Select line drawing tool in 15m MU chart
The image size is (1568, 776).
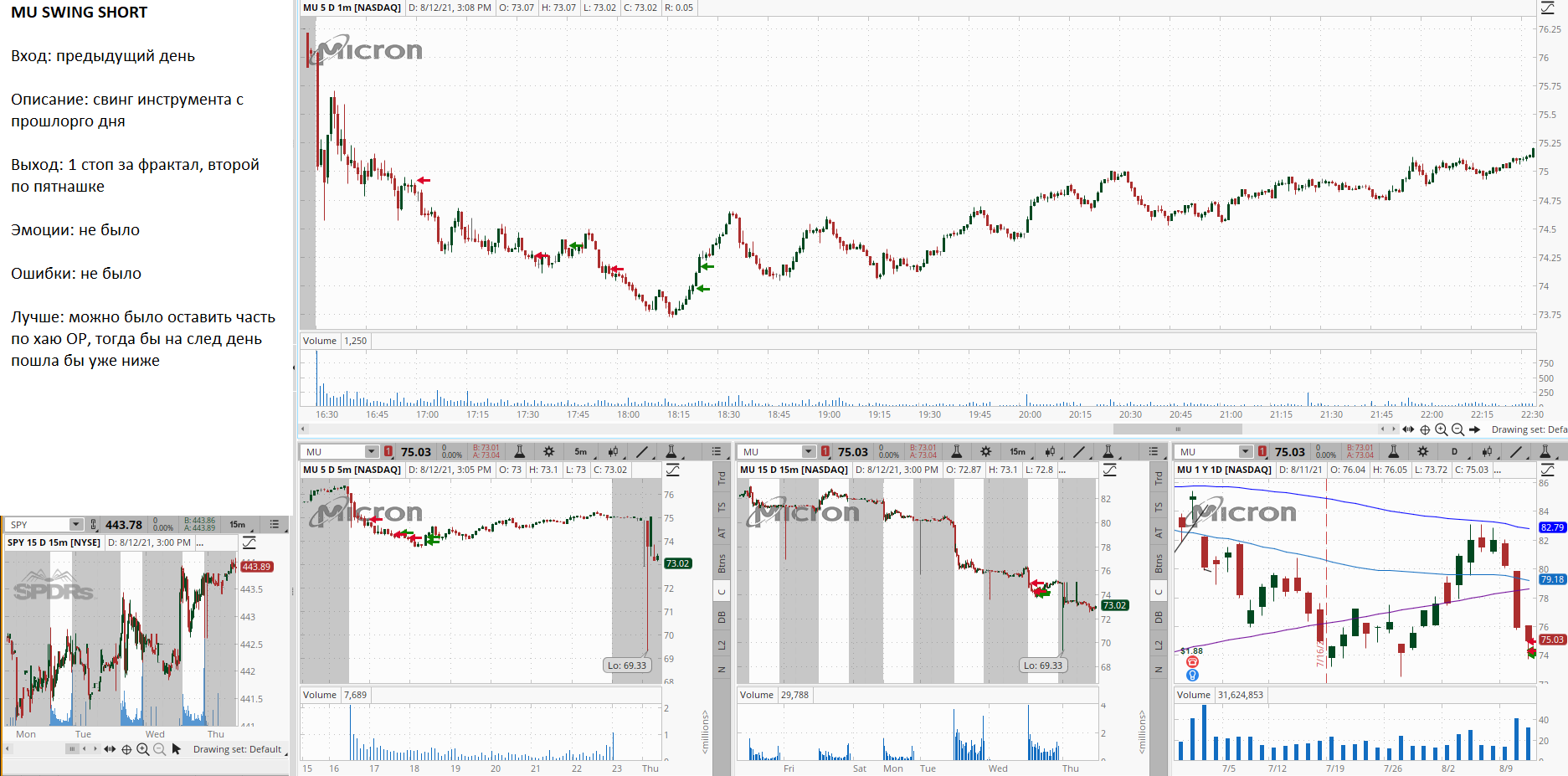(x=1079, y=452)
